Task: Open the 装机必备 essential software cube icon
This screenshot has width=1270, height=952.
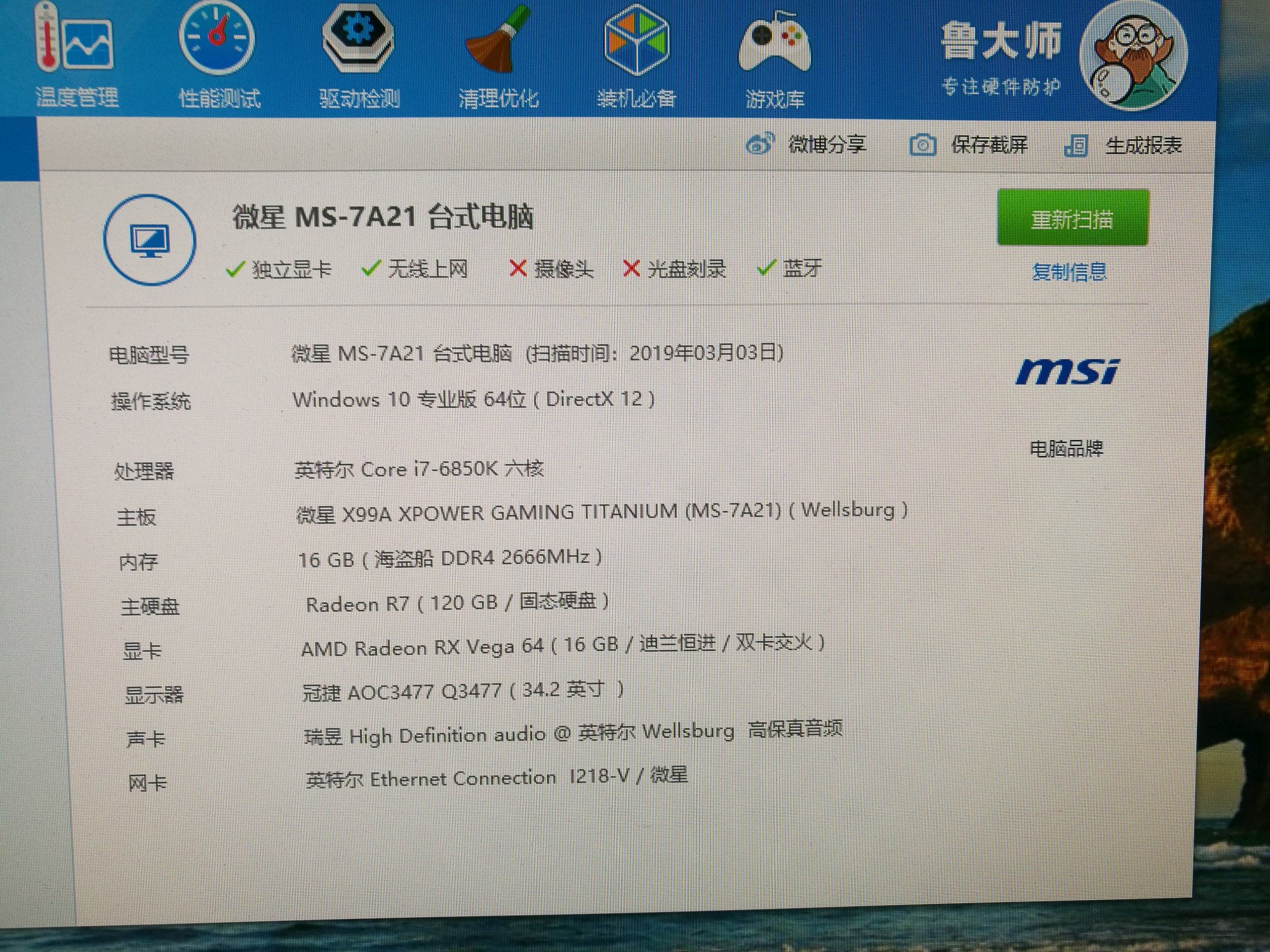Action: click(636, 39)
